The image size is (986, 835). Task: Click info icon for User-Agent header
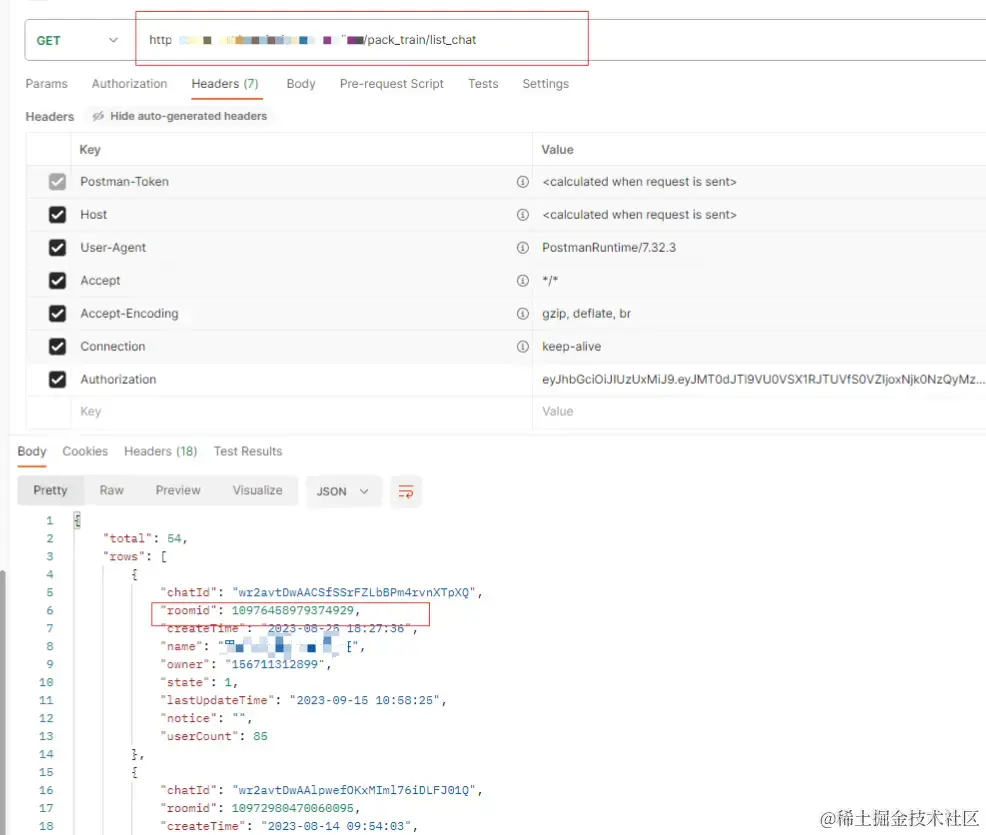(523, 248)
